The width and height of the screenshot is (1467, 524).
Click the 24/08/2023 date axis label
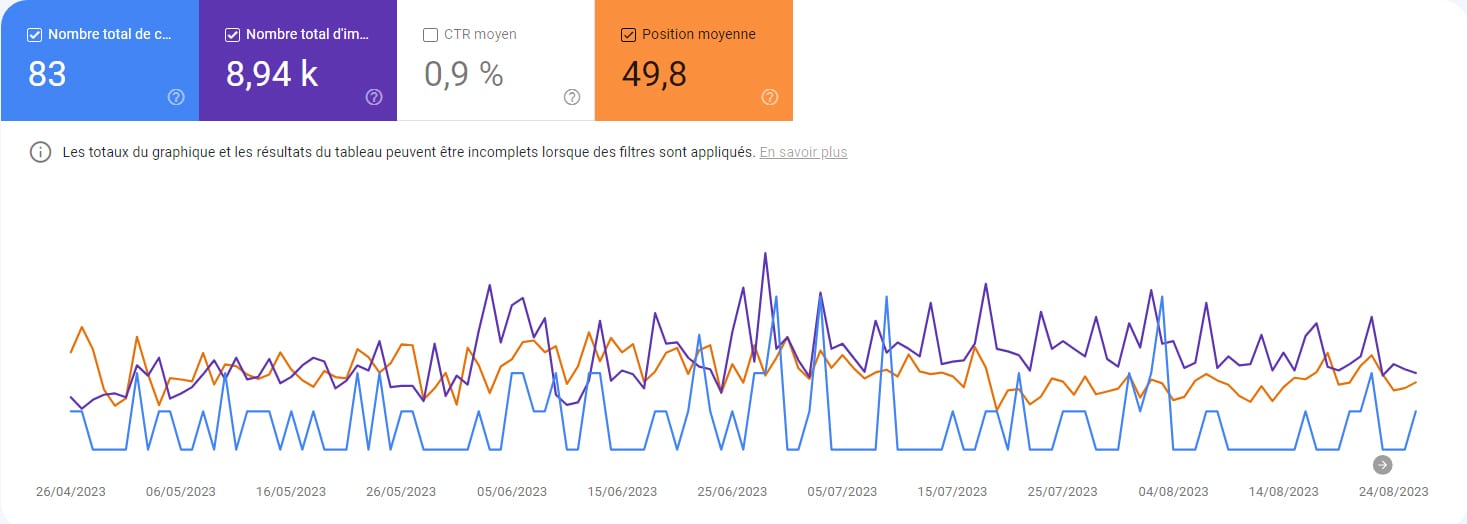pyautogui.click(x=1393, y=492)
